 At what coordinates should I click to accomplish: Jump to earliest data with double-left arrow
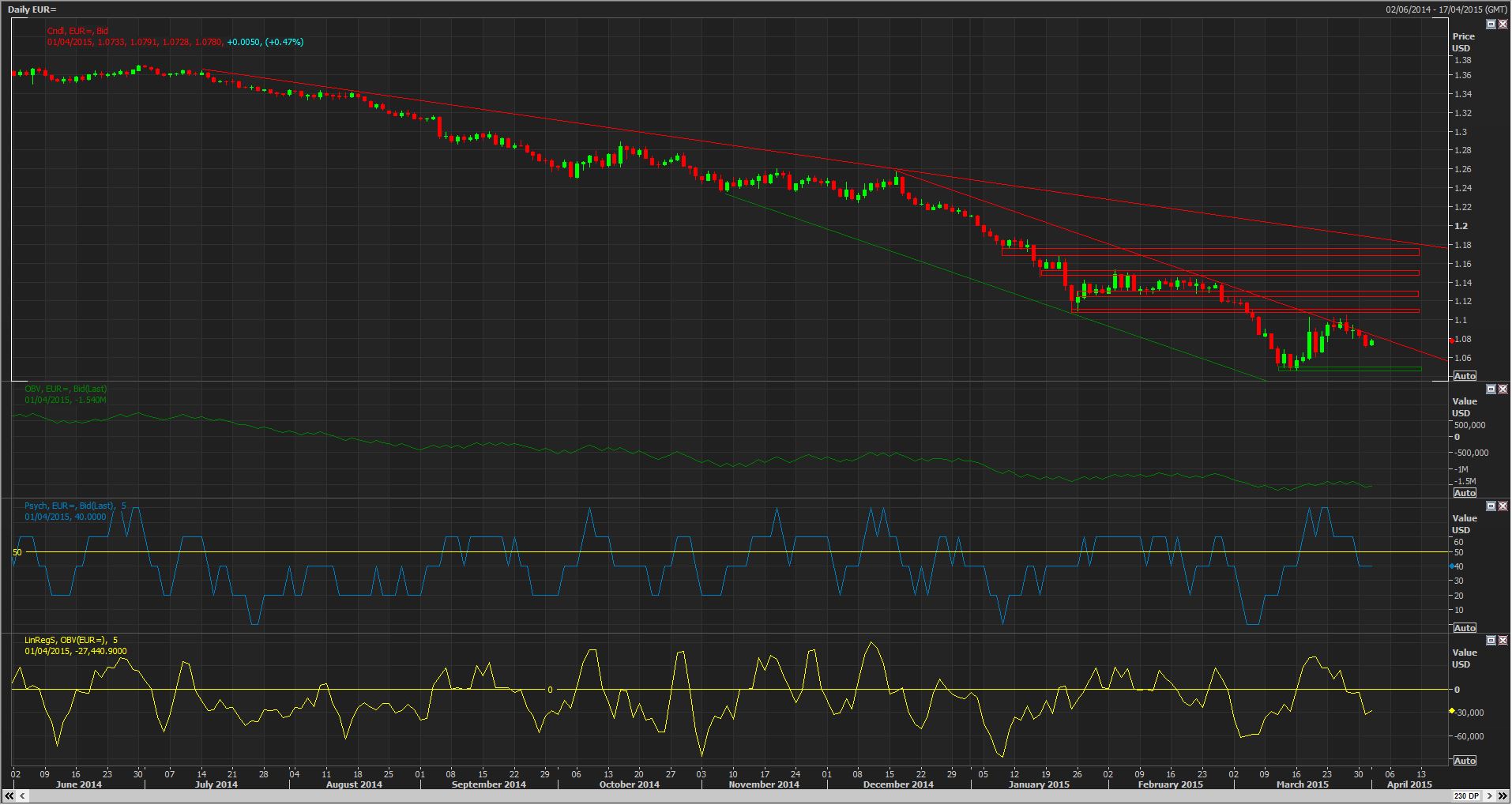pos(9,796)
